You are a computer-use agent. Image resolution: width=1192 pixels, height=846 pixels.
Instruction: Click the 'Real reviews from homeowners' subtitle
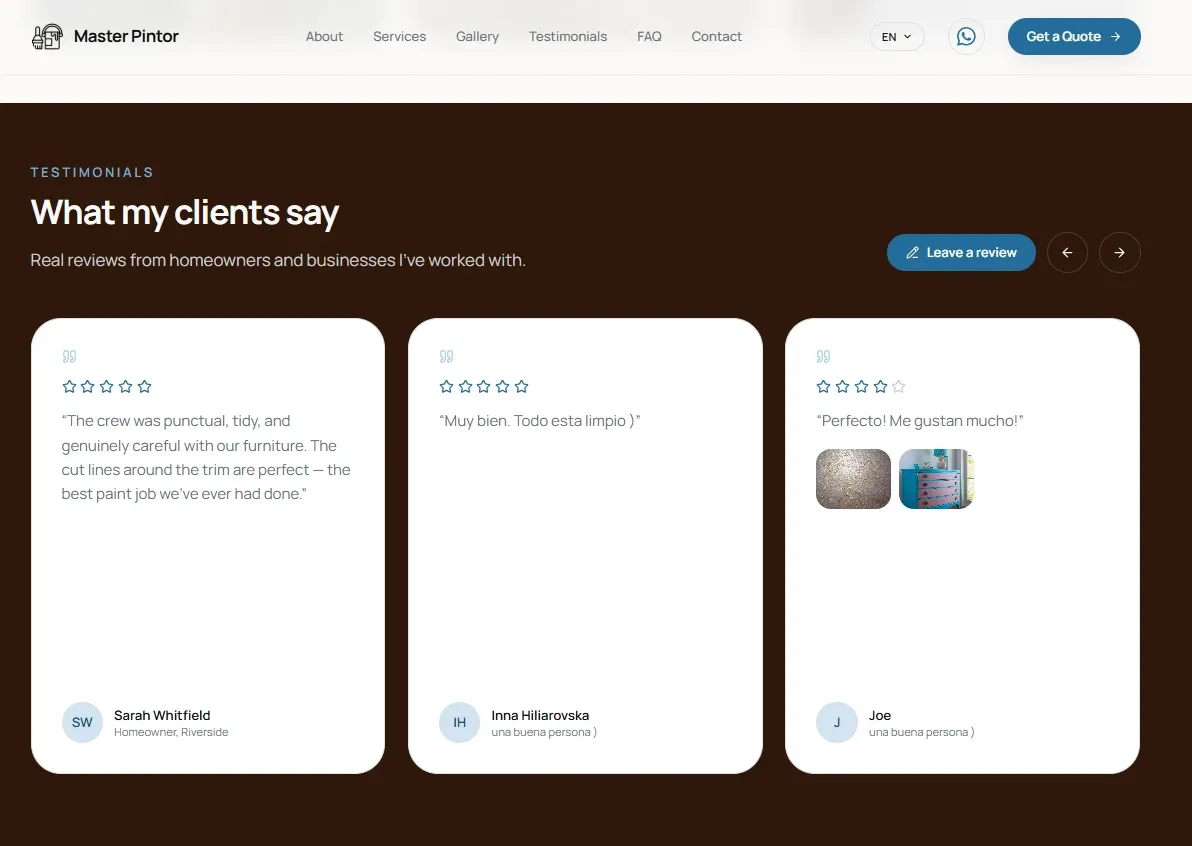[278, 260]
